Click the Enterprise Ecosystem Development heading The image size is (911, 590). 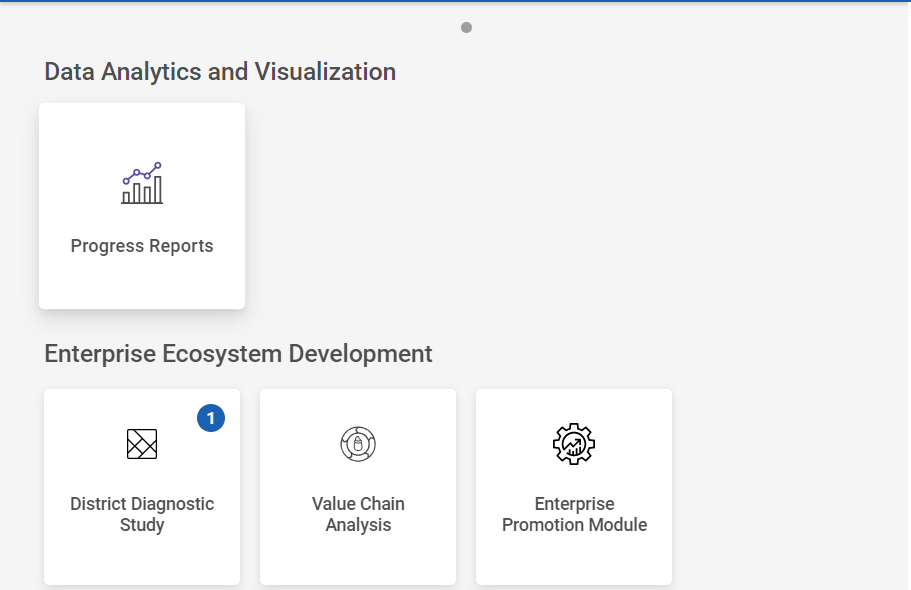(x=238, y=354)
